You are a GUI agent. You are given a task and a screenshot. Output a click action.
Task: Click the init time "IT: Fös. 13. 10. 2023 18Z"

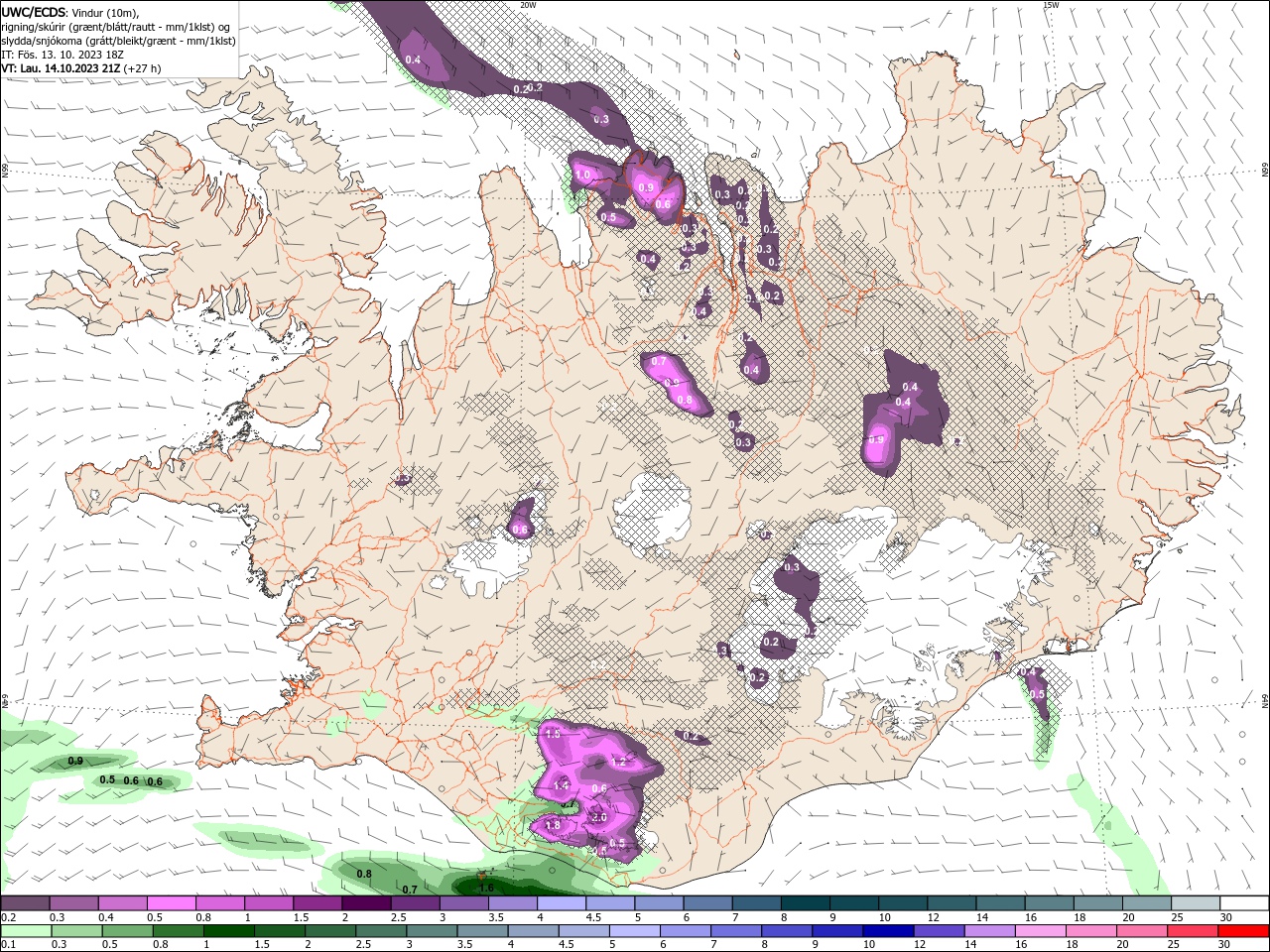click(x=61, y=55)
